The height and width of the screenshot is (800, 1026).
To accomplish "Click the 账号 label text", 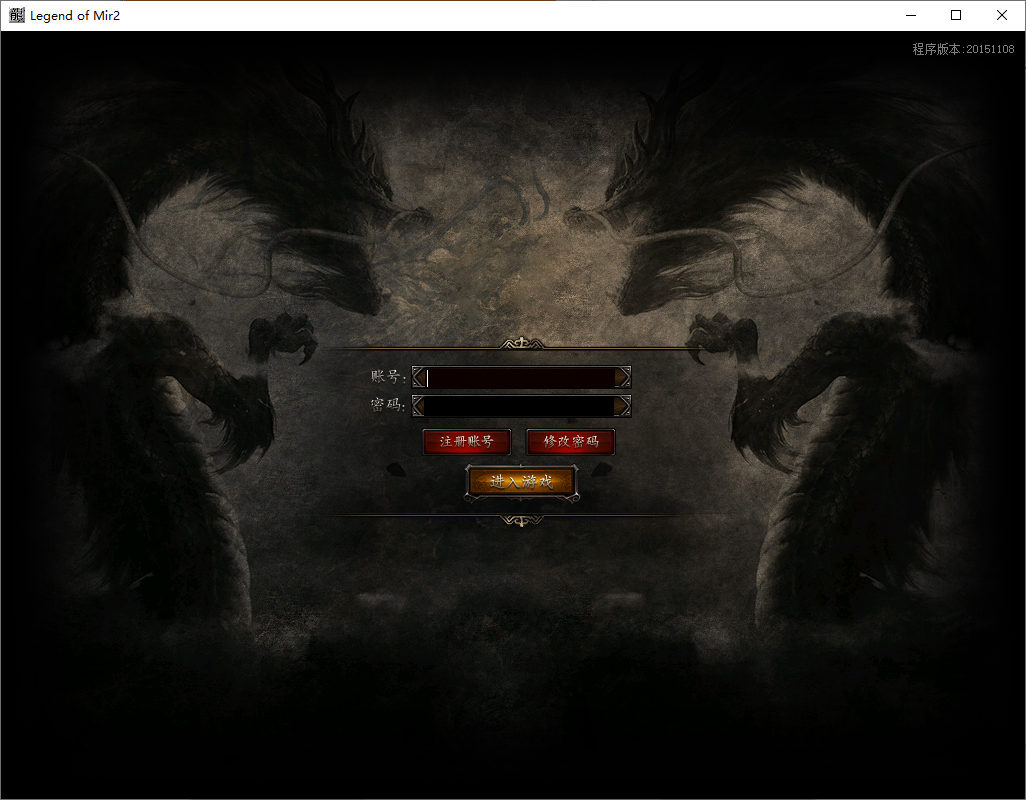I will point(387,377).
